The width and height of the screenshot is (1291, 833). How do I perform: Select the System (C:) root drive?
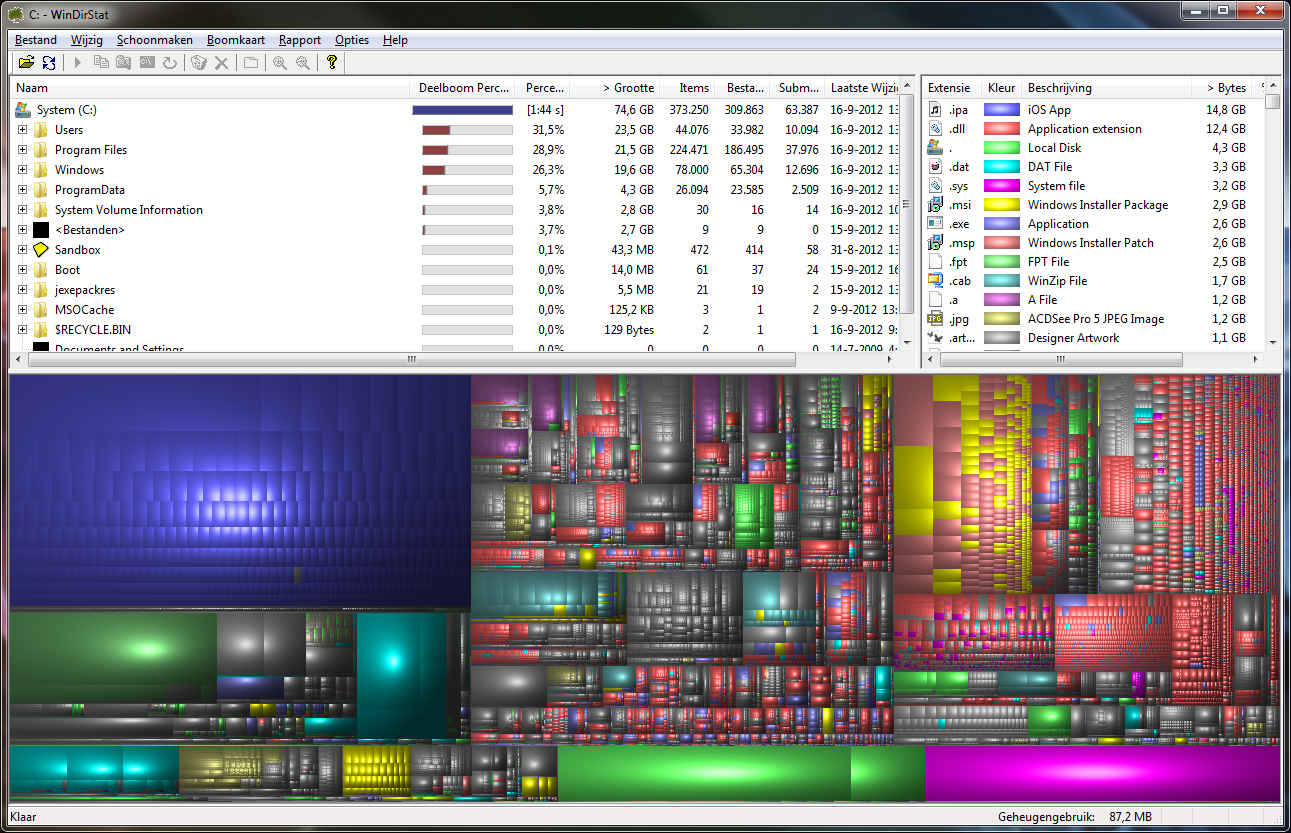coord(66,110)
